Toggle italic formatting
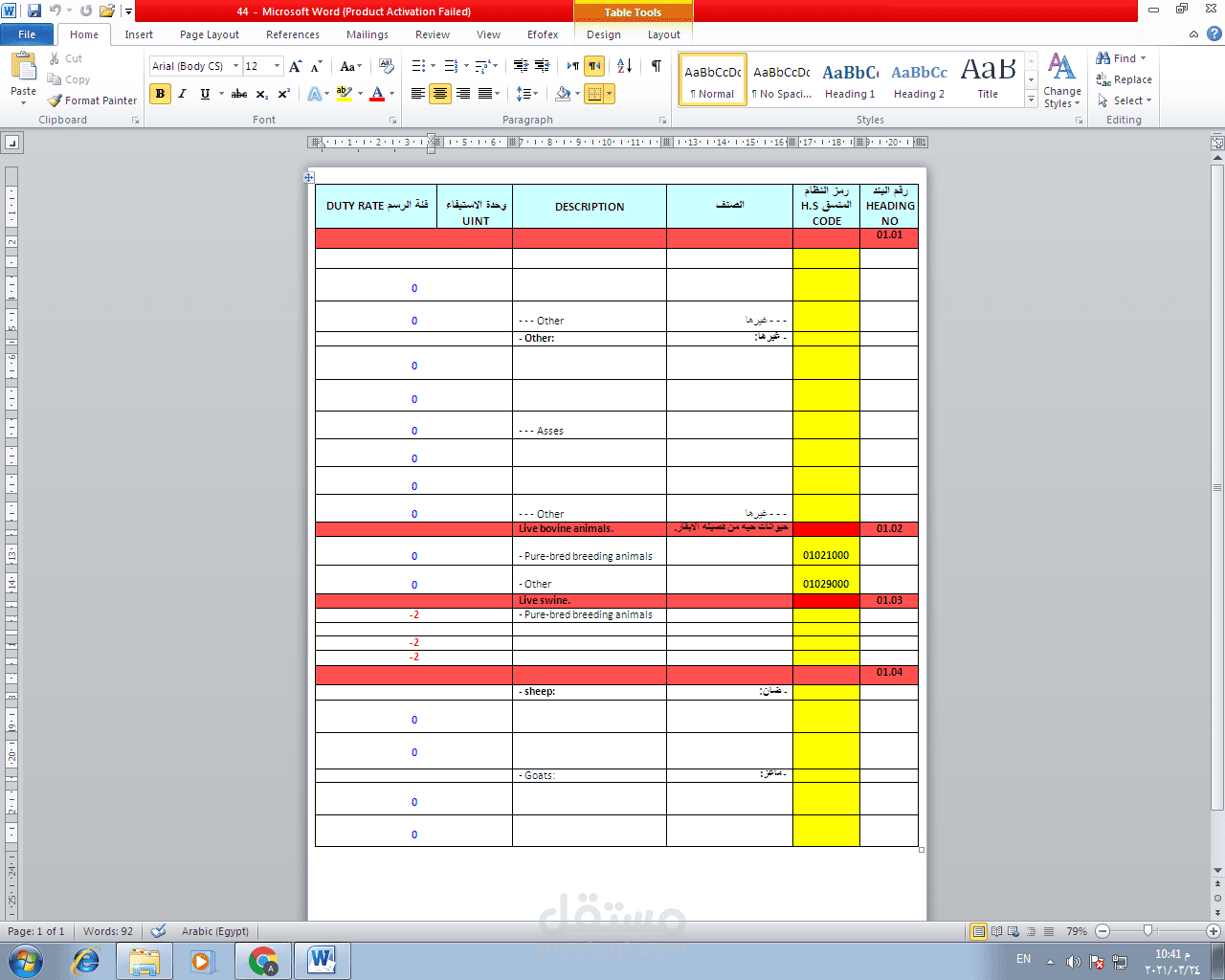 [x=182, y=94]
